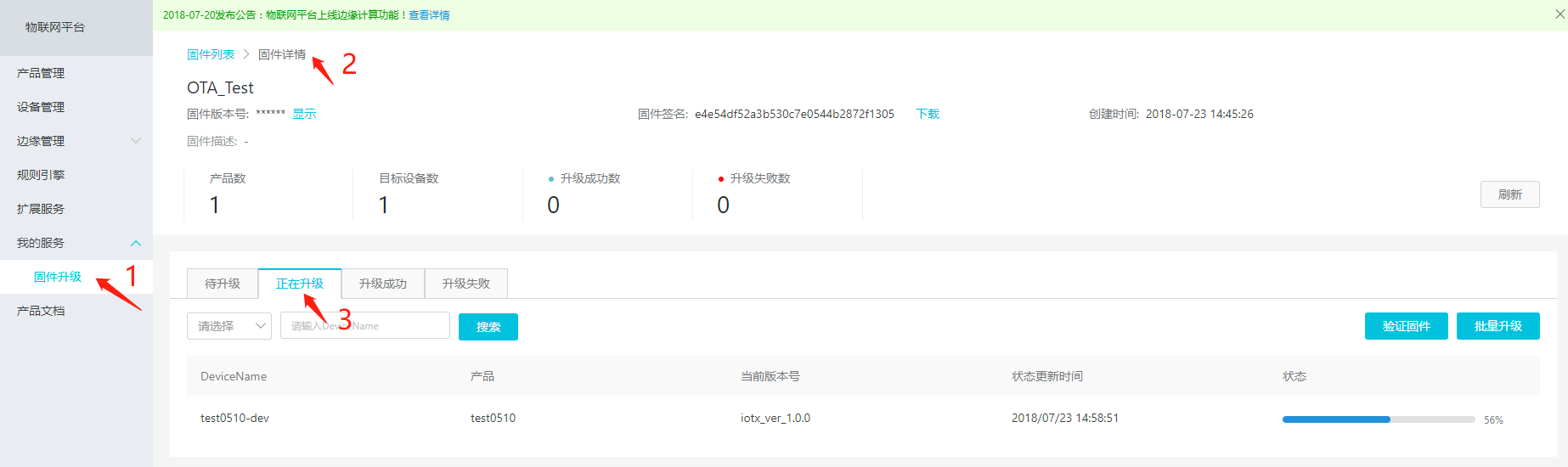Open 固件升级 in the sidebar

coord(58,277)
